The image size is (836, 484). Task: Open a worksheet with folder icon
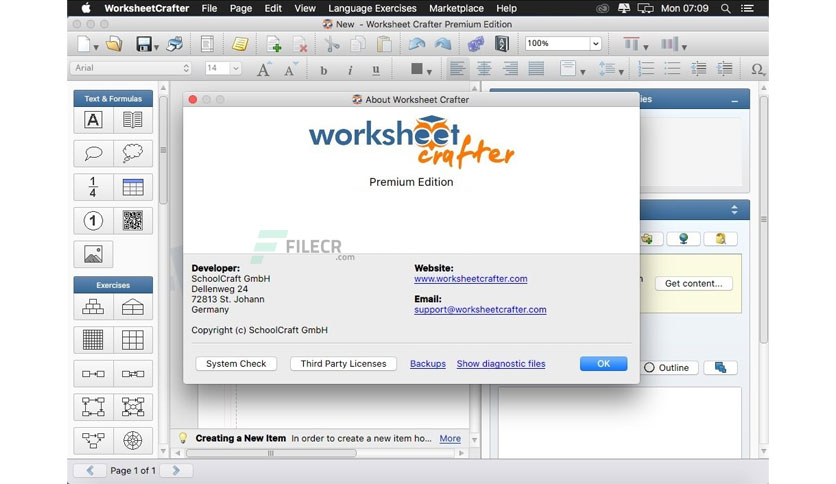point(114,44)
